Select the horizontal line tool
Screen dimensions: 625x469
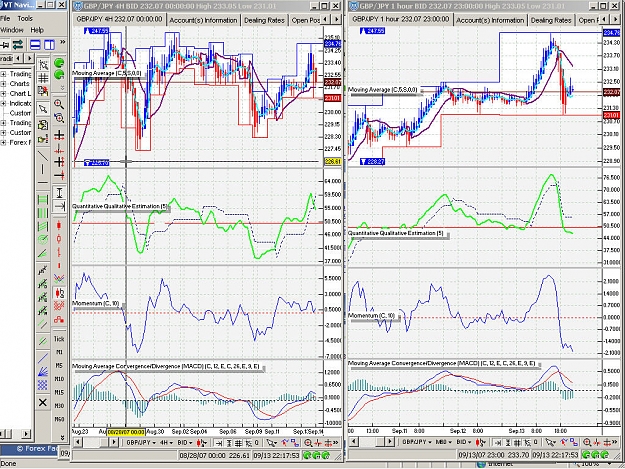43,183
